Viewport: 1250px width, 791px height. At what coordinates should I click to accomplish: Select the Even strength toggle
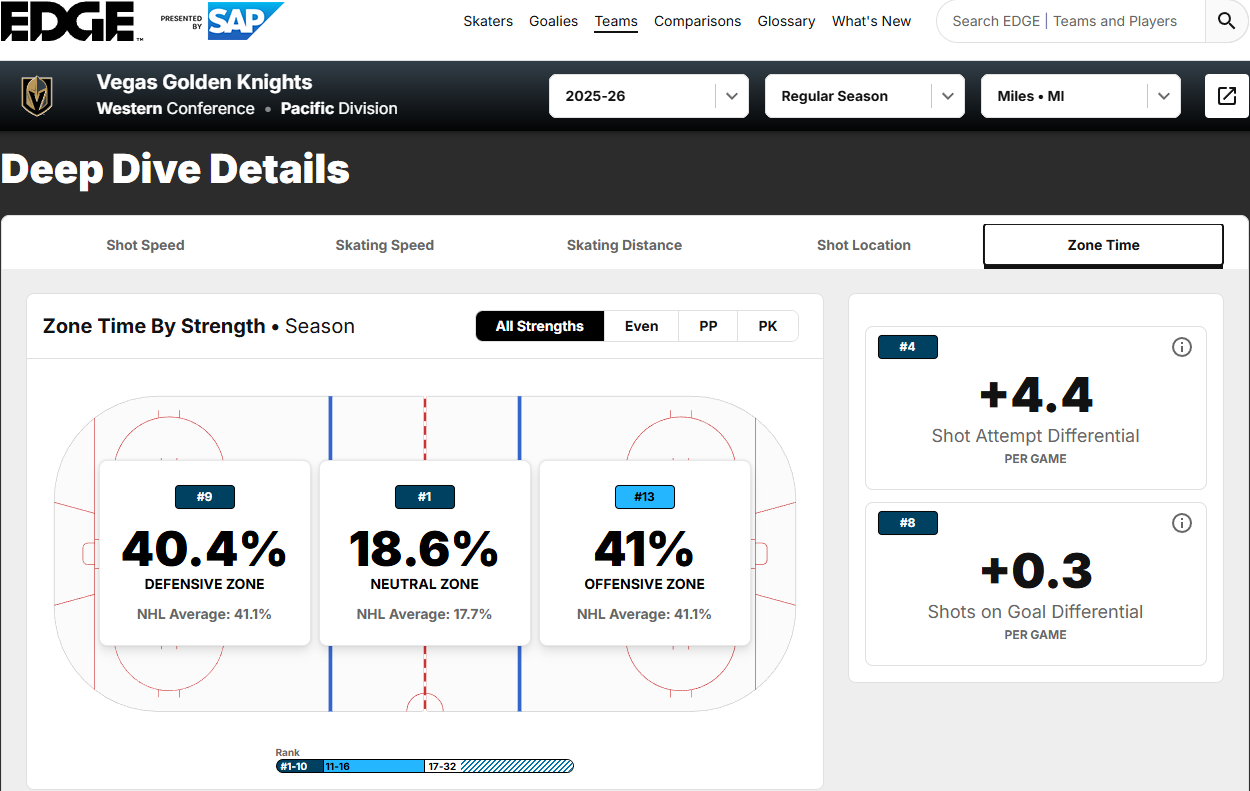pyautogui.click(x=641, y=326)
